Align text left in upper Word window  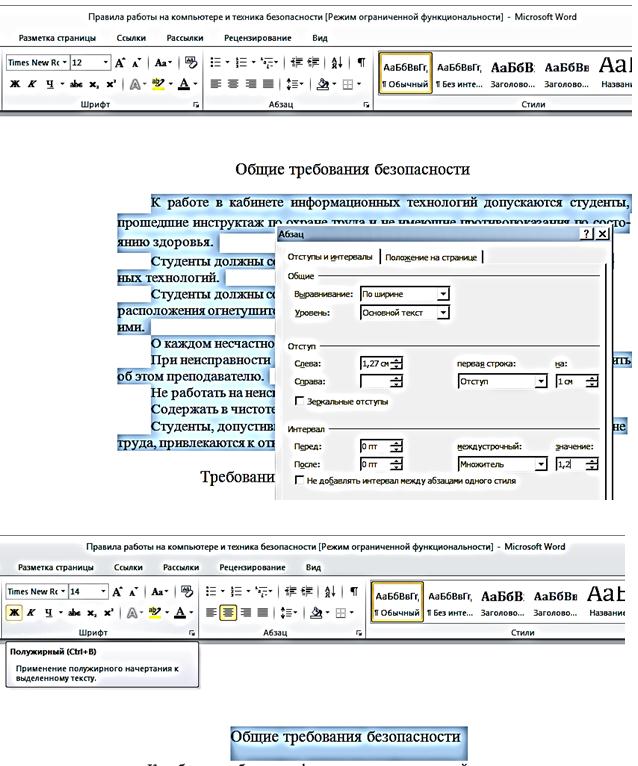coord(215,84)
